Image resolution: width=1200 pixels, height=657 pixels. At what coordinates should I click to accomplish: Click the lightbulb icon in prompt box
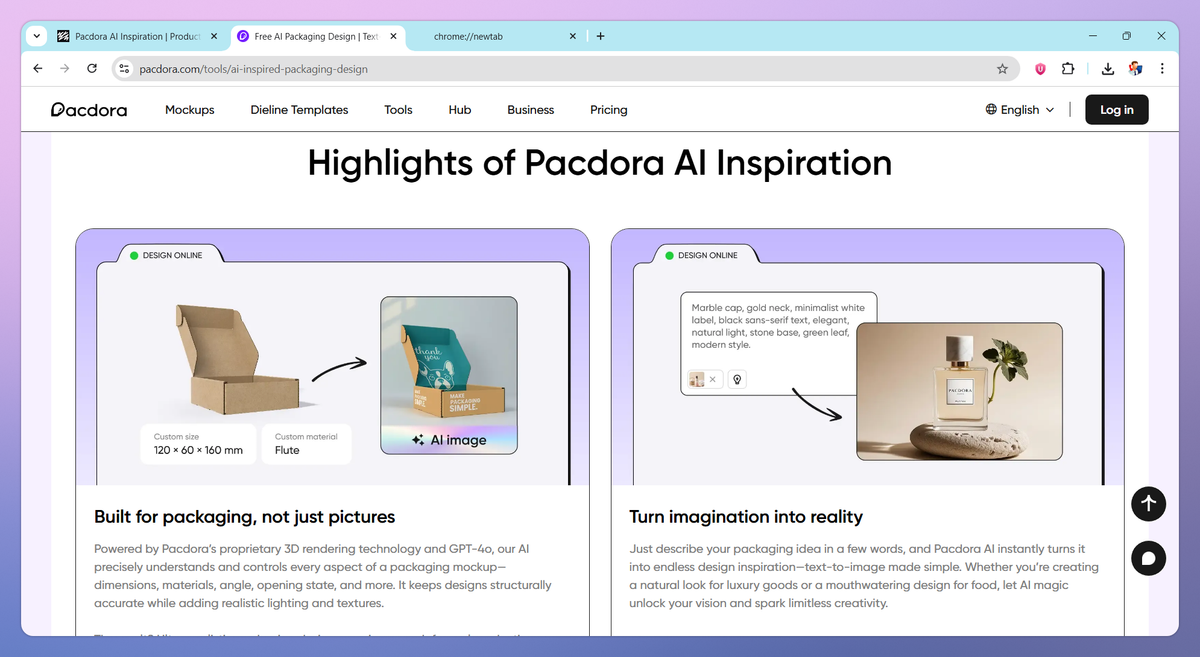tap(737, 379)
